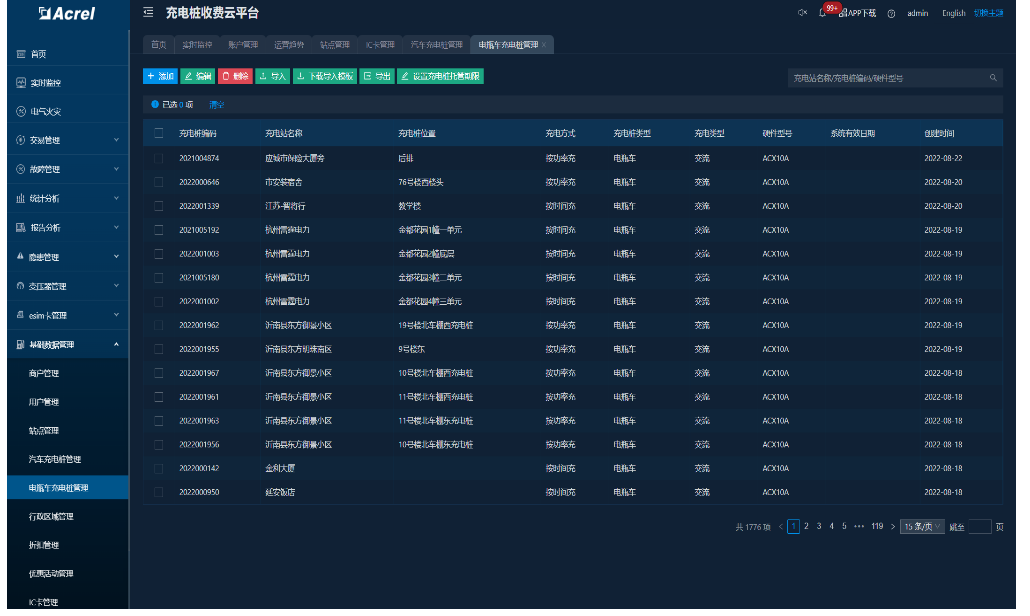Tick the select-all checkbox in table header

159,133
